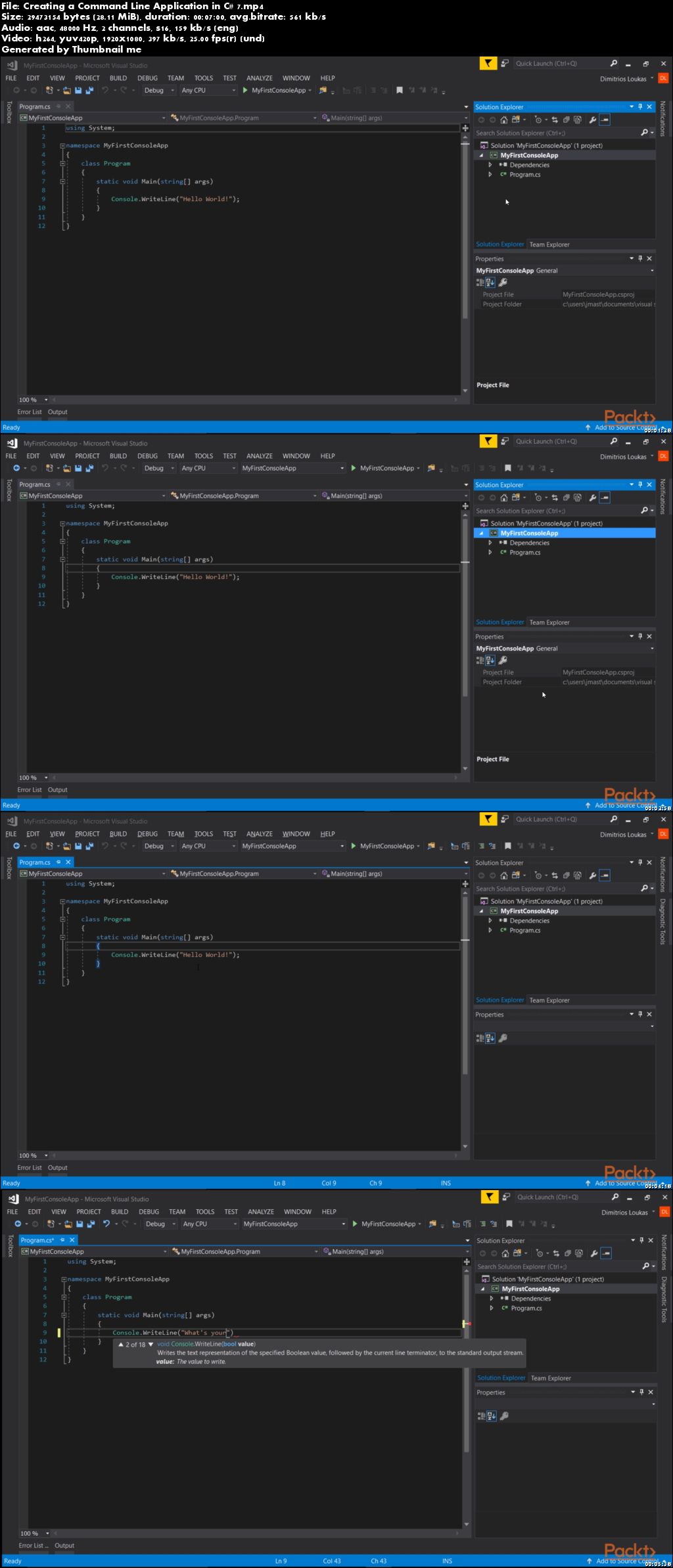The image size is (673, 1568).
Task: Expand Dependencies node in third frame
Action: 490,921
